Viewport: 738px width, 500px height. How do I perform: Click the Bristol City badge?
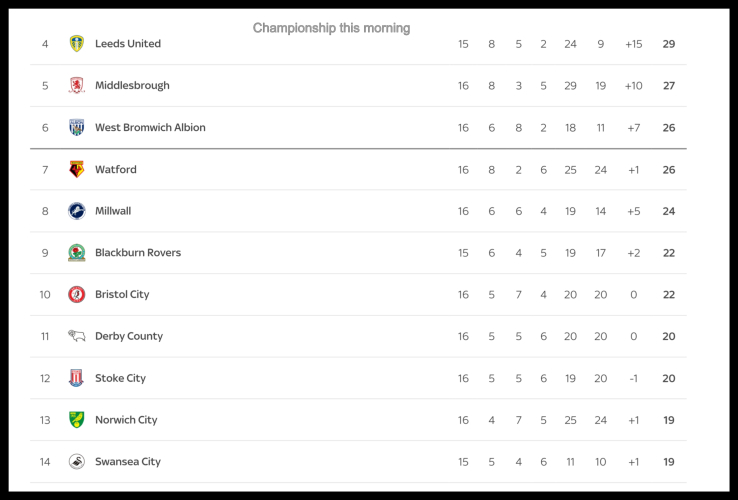click(x=77, y=295)
